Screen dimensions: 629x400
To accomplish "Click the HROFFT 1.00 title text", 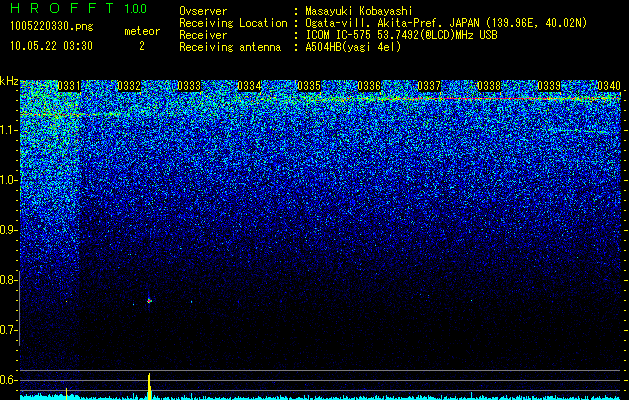I will click(79, 8).
